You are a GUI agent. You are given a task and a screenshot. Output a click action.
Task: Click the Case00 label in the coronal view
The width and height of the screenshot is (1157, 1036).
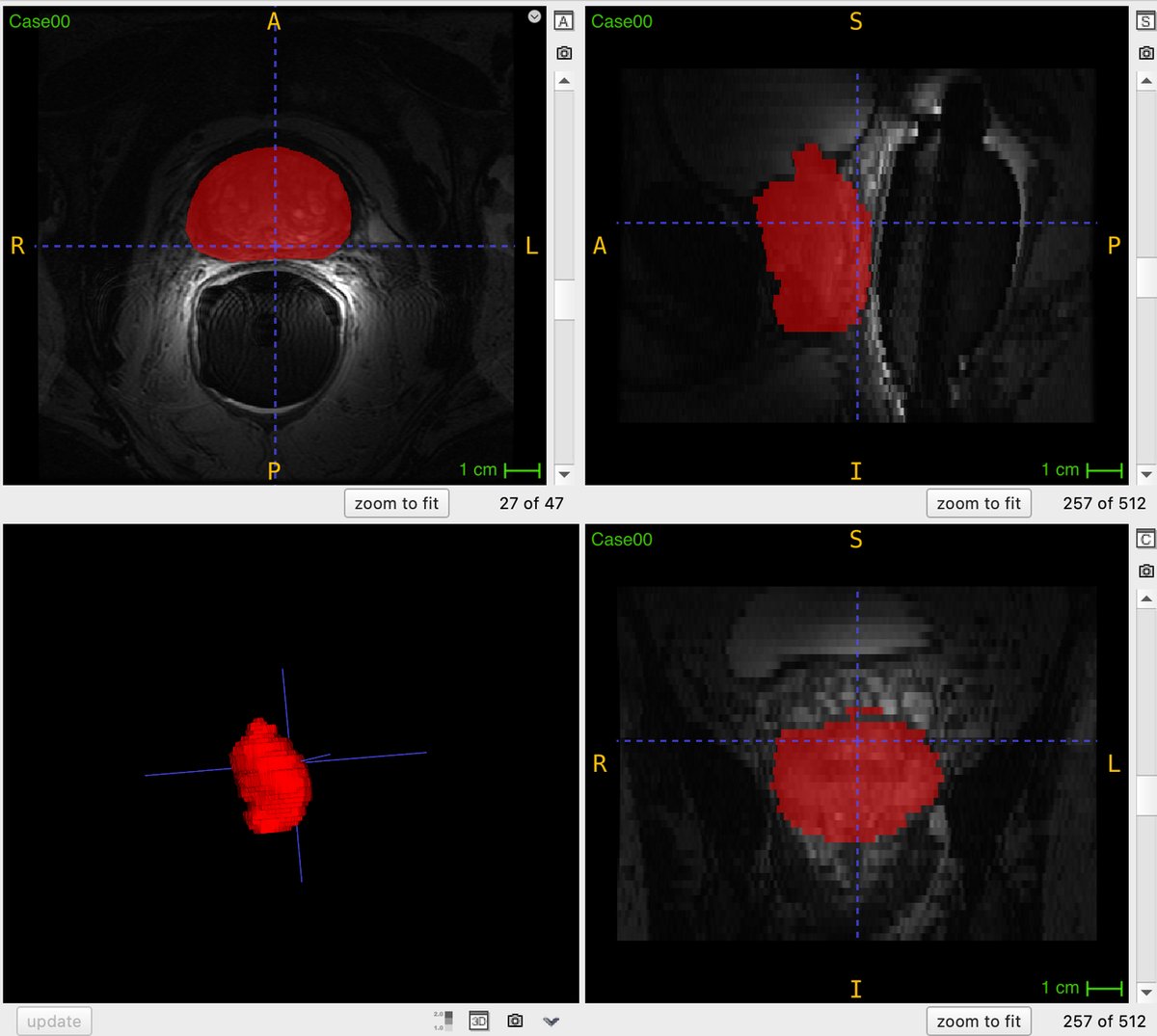622,540
